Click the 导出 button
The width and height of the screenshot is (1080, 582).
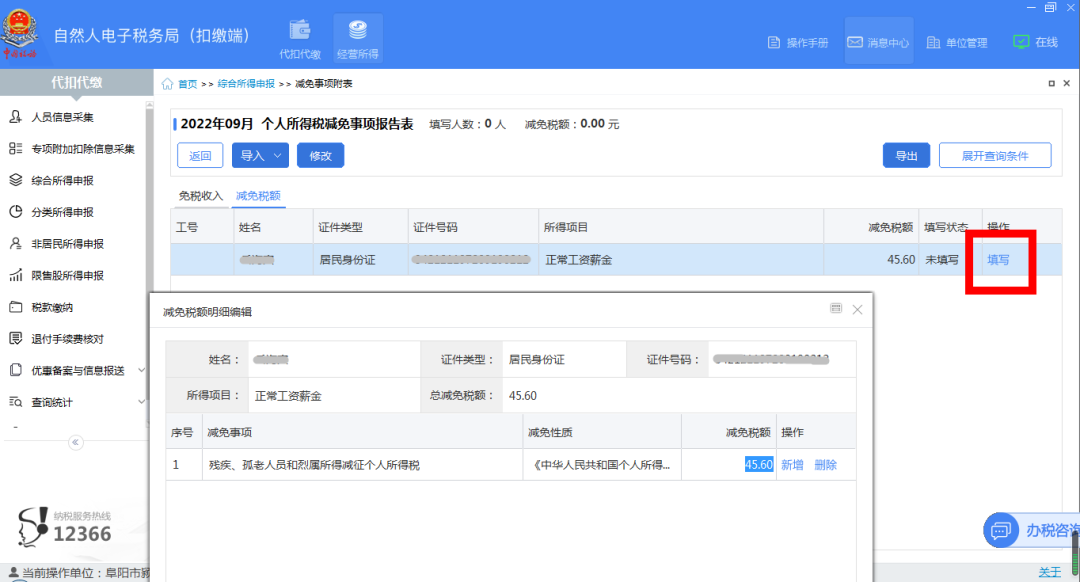point(906,156)
